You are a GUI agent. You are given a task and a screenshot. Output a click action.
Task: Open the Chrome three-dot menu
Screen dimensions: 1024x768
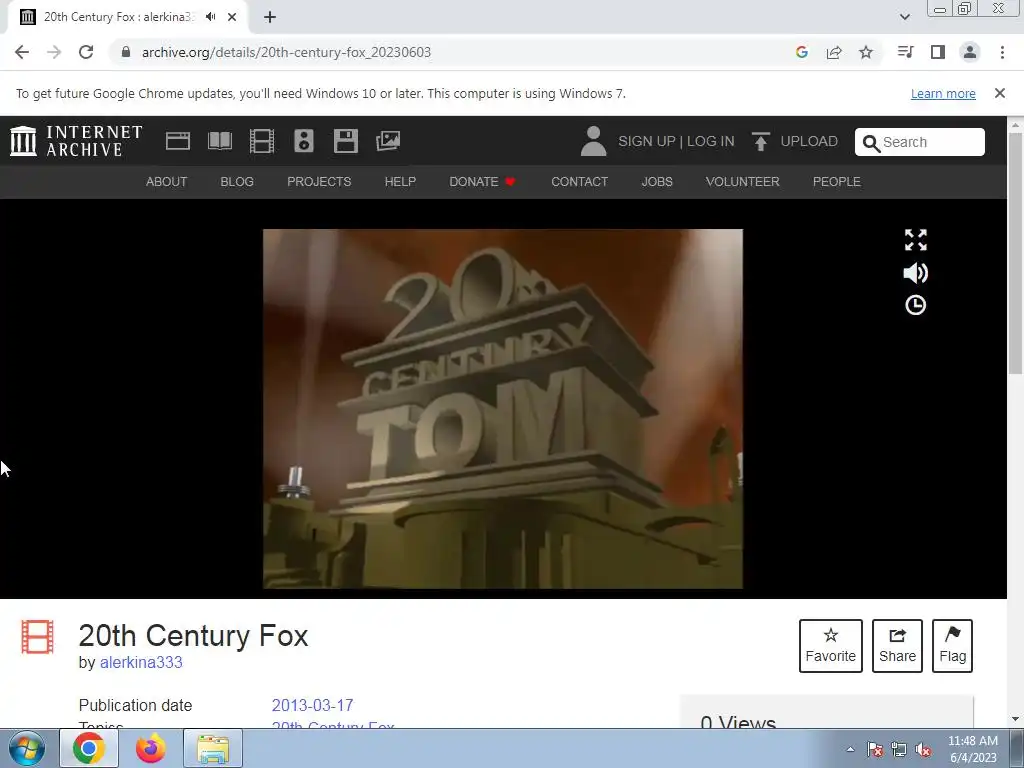[1002, 52]
